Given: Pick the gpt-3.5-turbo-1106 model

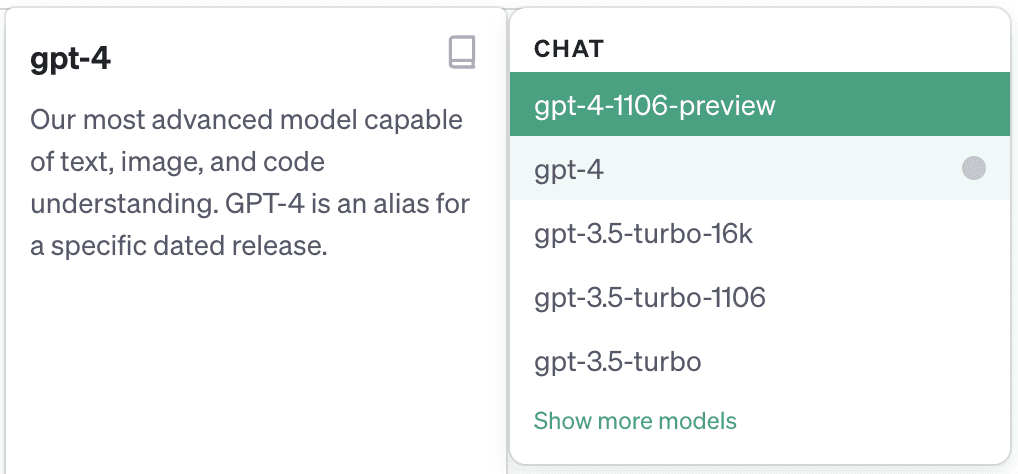Looking at the screenshot, I should tap(650, 297).
